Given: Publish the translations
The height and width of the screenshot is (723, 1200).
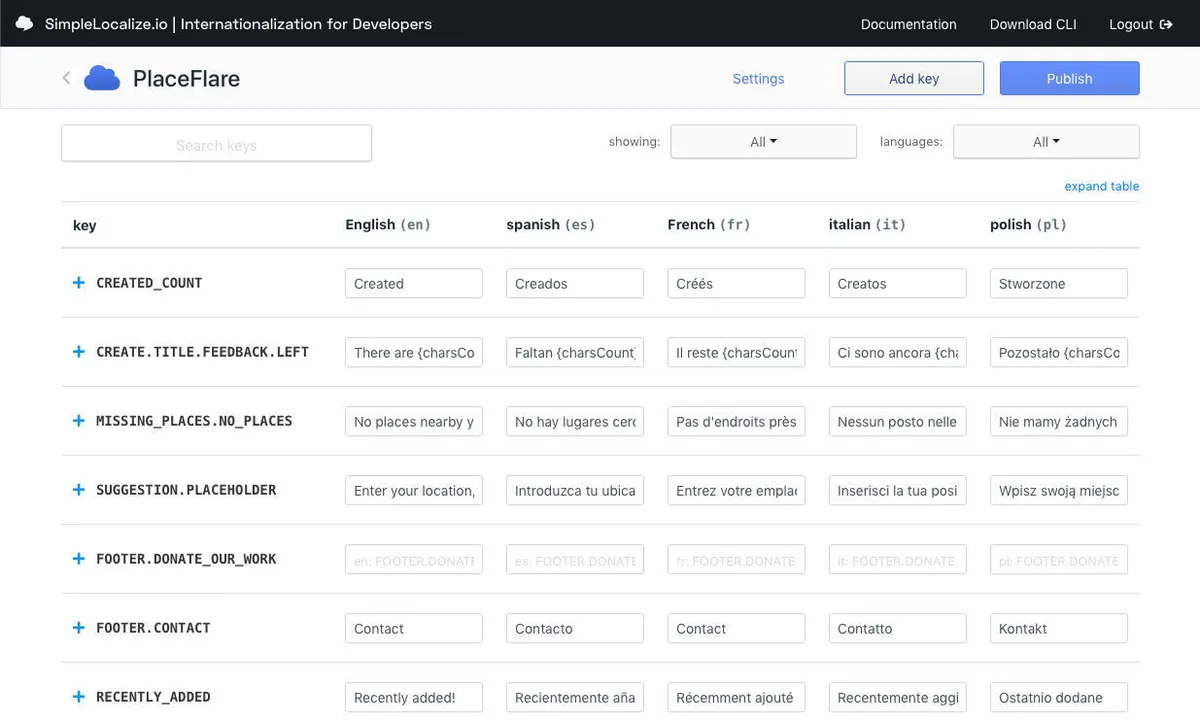Looking at the screenshot, I should click(1069, 79).
